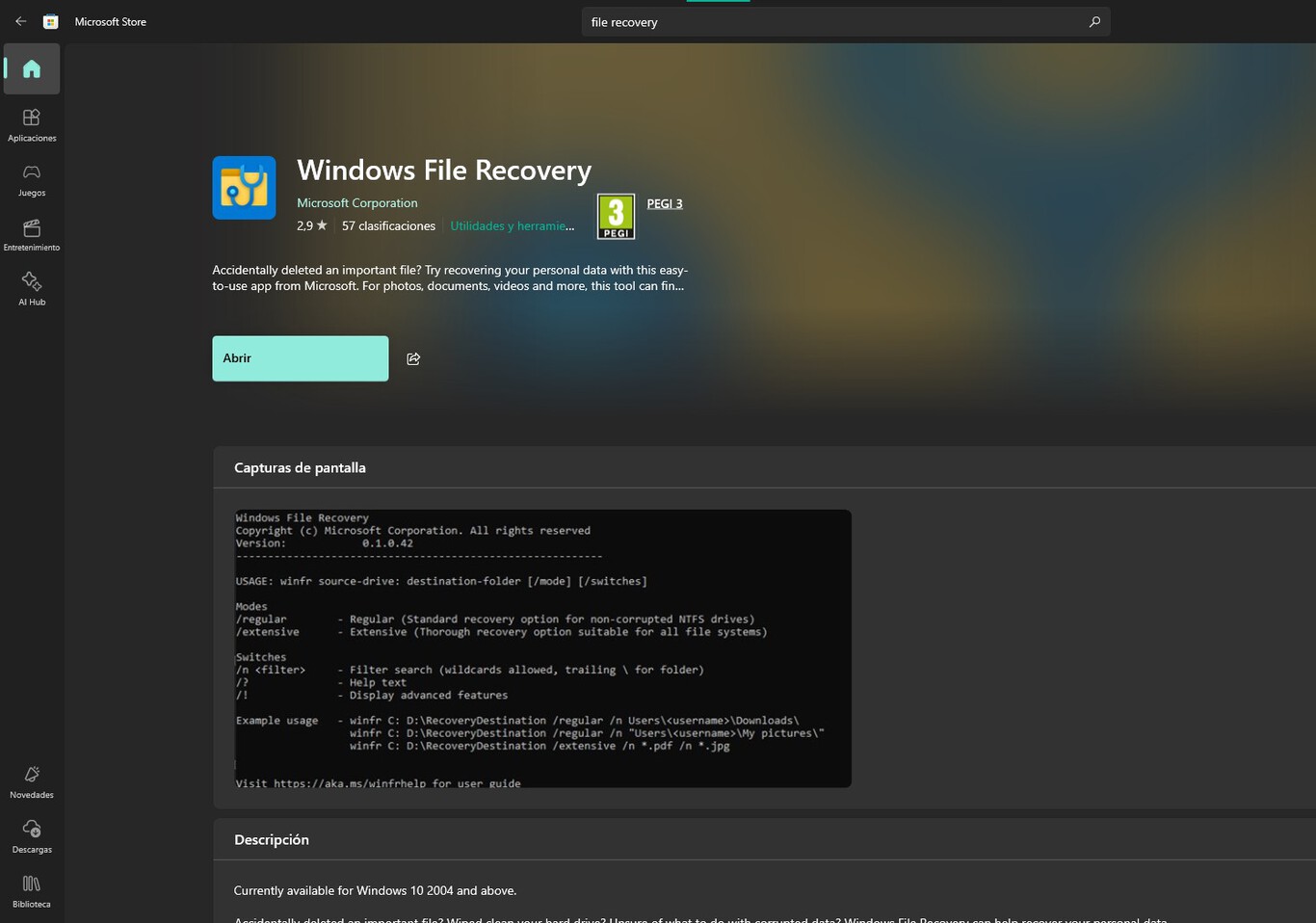Click the Microsoft Store title text
This screenshot has height=923, width=1316.
tap(111, 22)
